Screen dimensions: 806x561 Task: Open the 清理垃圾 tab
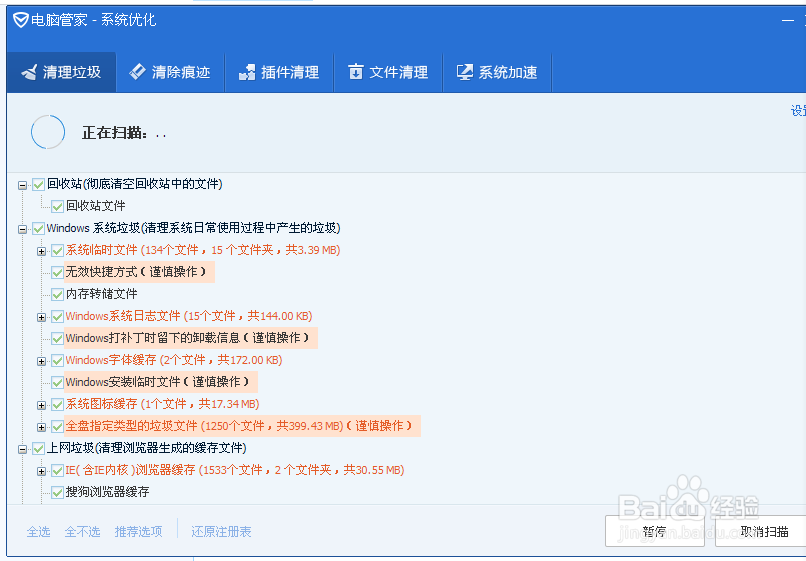[61, 72]
